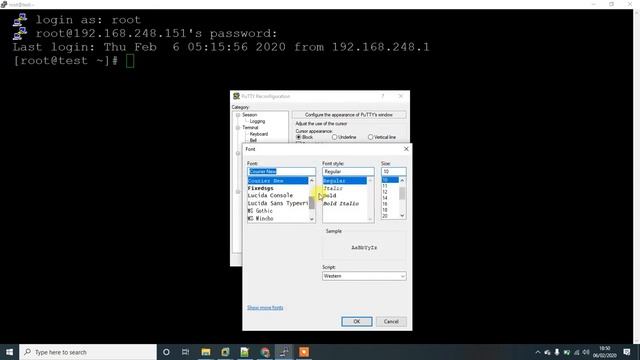Screen dimensions: 640x360
Task: Select Underline cursor appearance
Action: pyautogui.click(x=344, y=137)
